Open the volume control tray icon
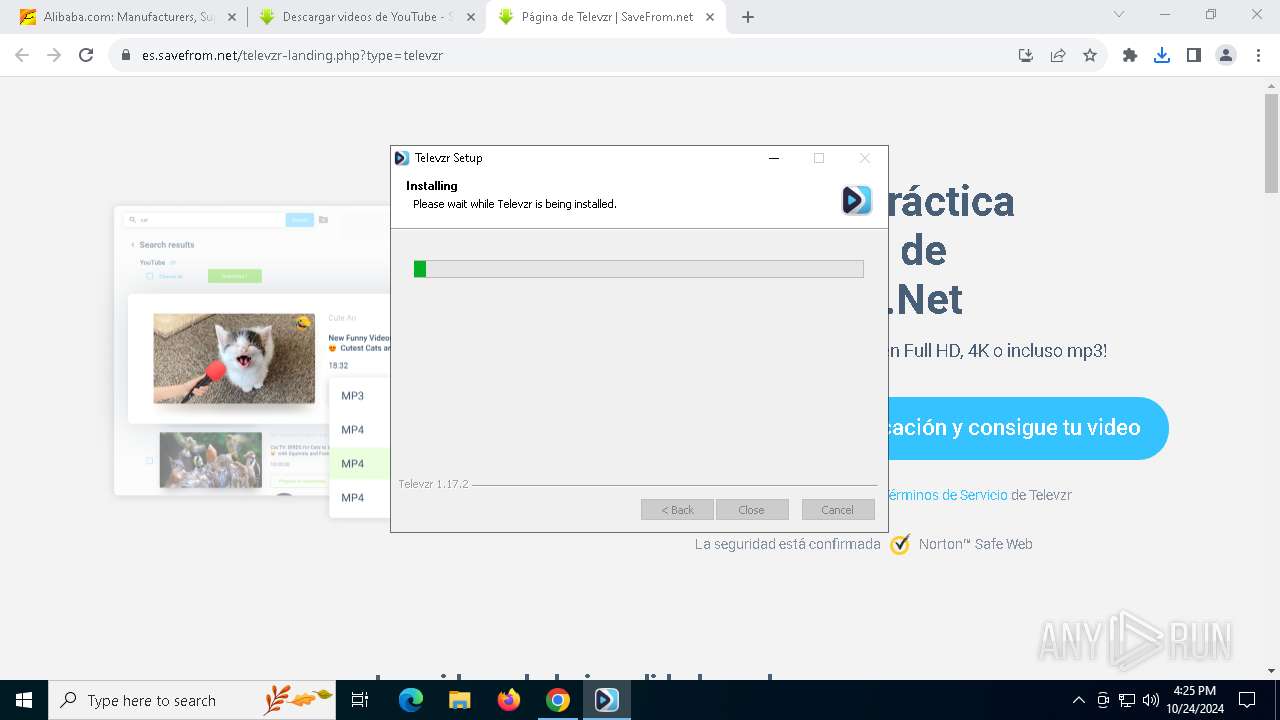This screenshot has width=1280, height=720. click(x=1151, y=700)
